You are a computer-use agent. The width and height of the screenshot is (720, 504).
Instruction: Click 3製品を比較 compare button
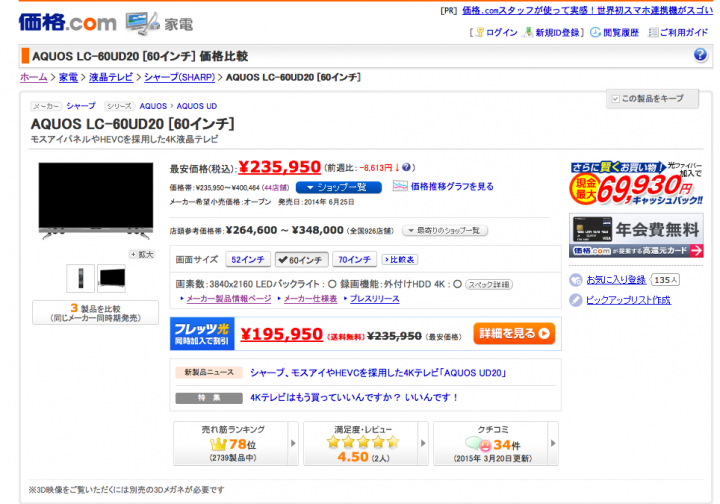(x=95, y=313)
